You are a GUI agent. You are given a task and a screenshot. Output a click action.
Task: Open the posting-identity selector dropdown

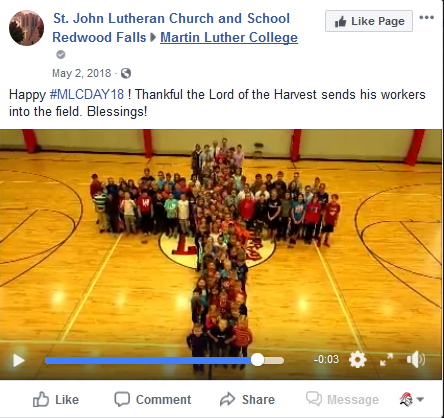pos(412,399)
